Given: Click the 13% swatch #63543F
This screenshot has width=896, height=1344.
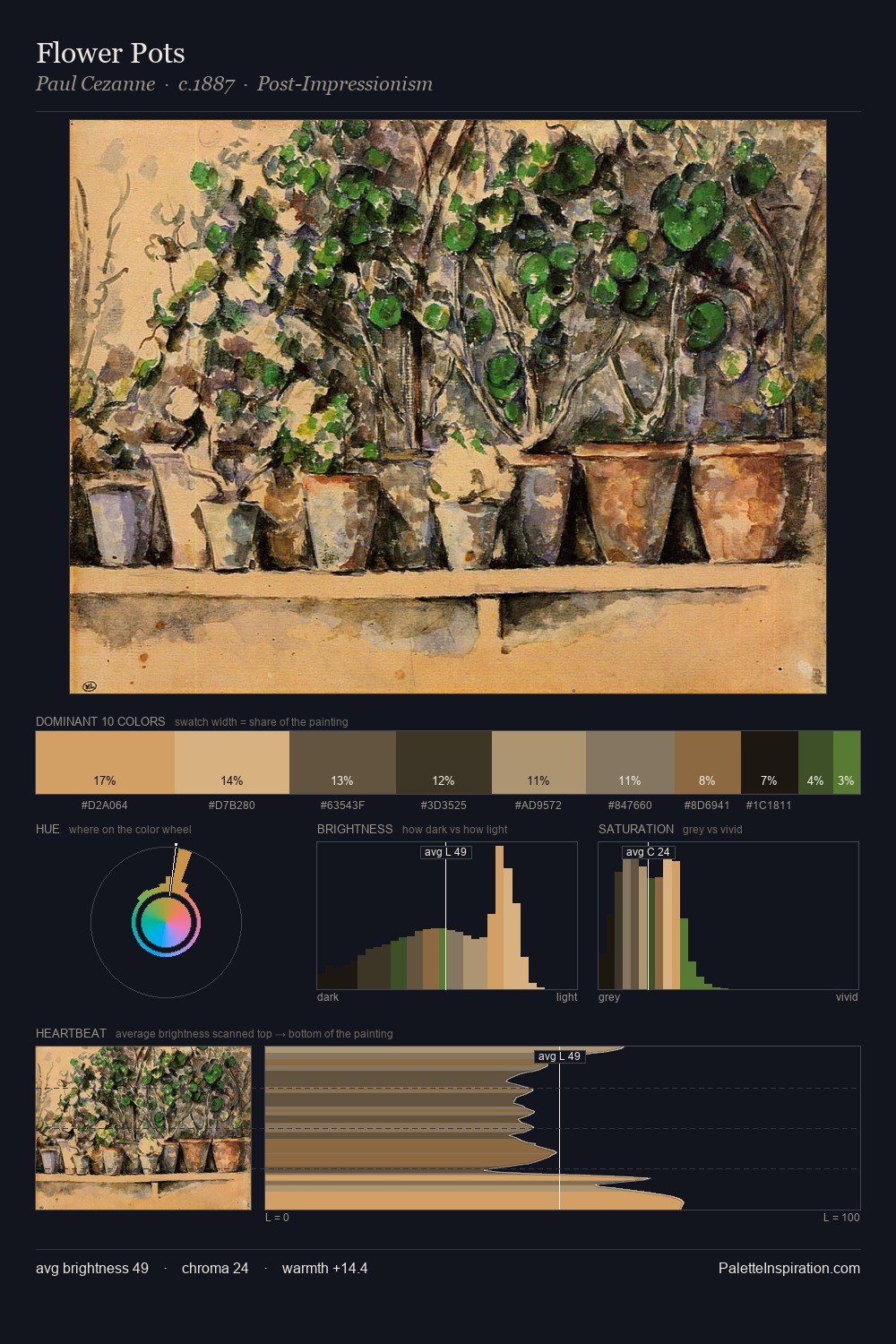Looking at the screenshot, I should tap(343, 762).
